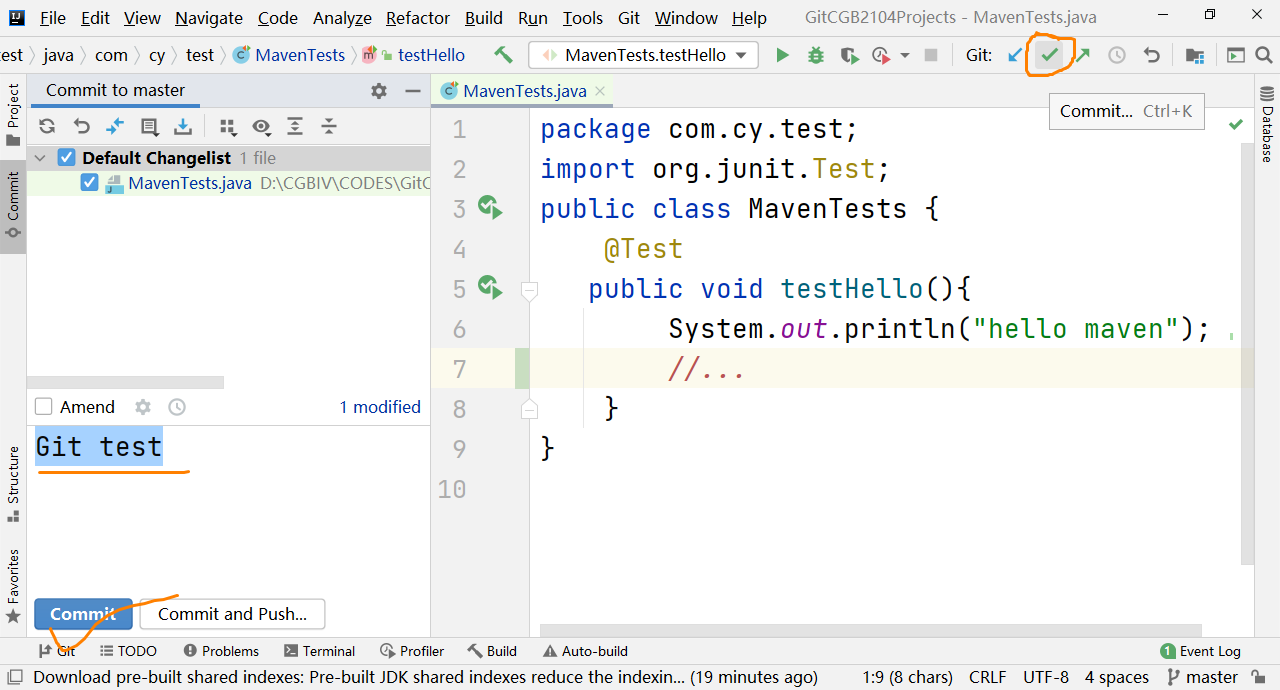The image size is (1280, 690).
Task: Click the blue Commit button
Action: pos(83,614)
